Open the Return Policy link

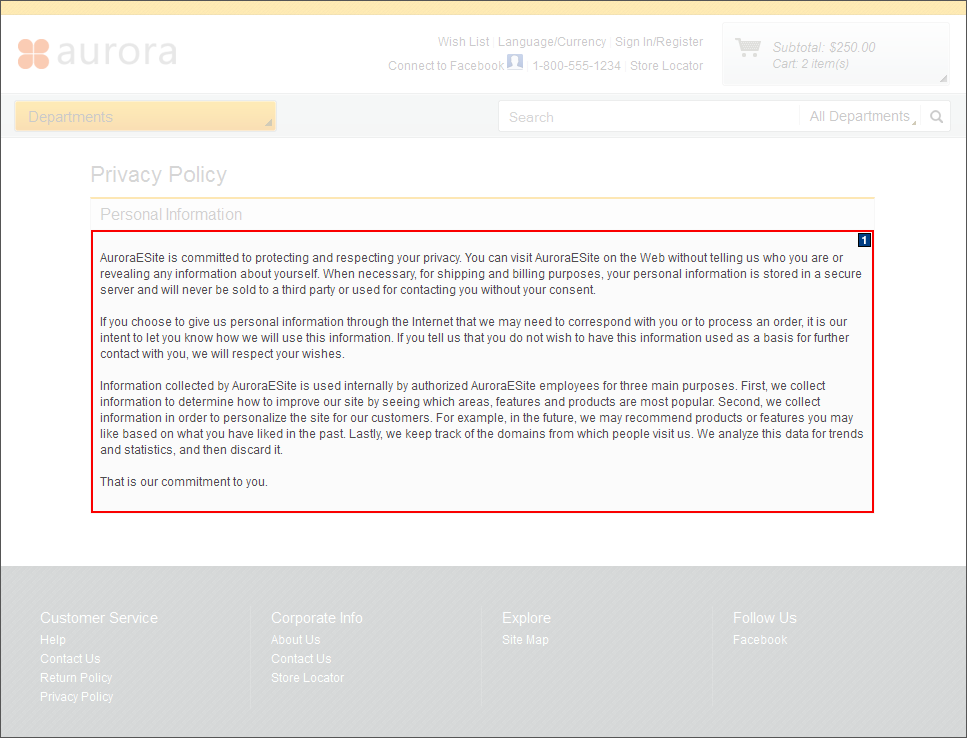(x=76, y=678)
